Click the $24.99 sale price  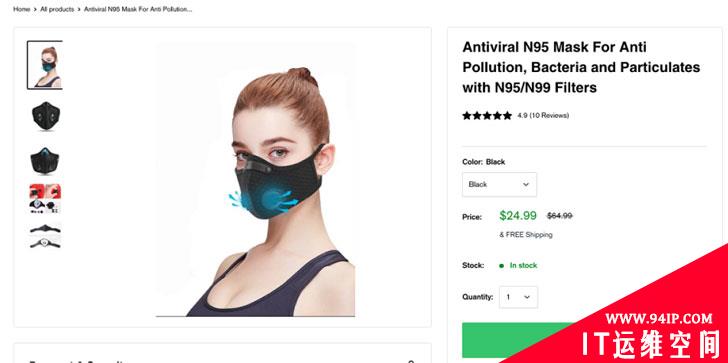pos(518,216)
